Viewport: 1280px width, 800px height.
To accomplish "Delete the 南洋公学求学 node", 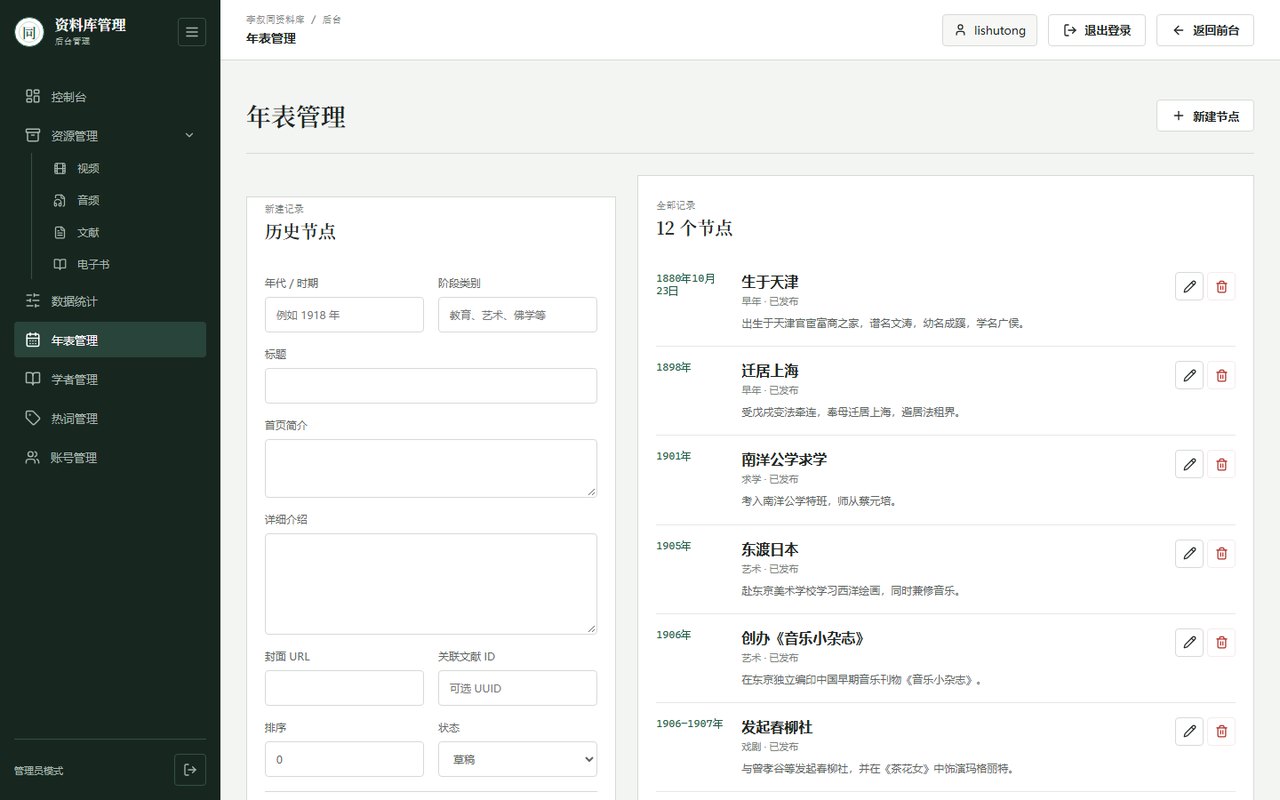I will point(1221,465).
